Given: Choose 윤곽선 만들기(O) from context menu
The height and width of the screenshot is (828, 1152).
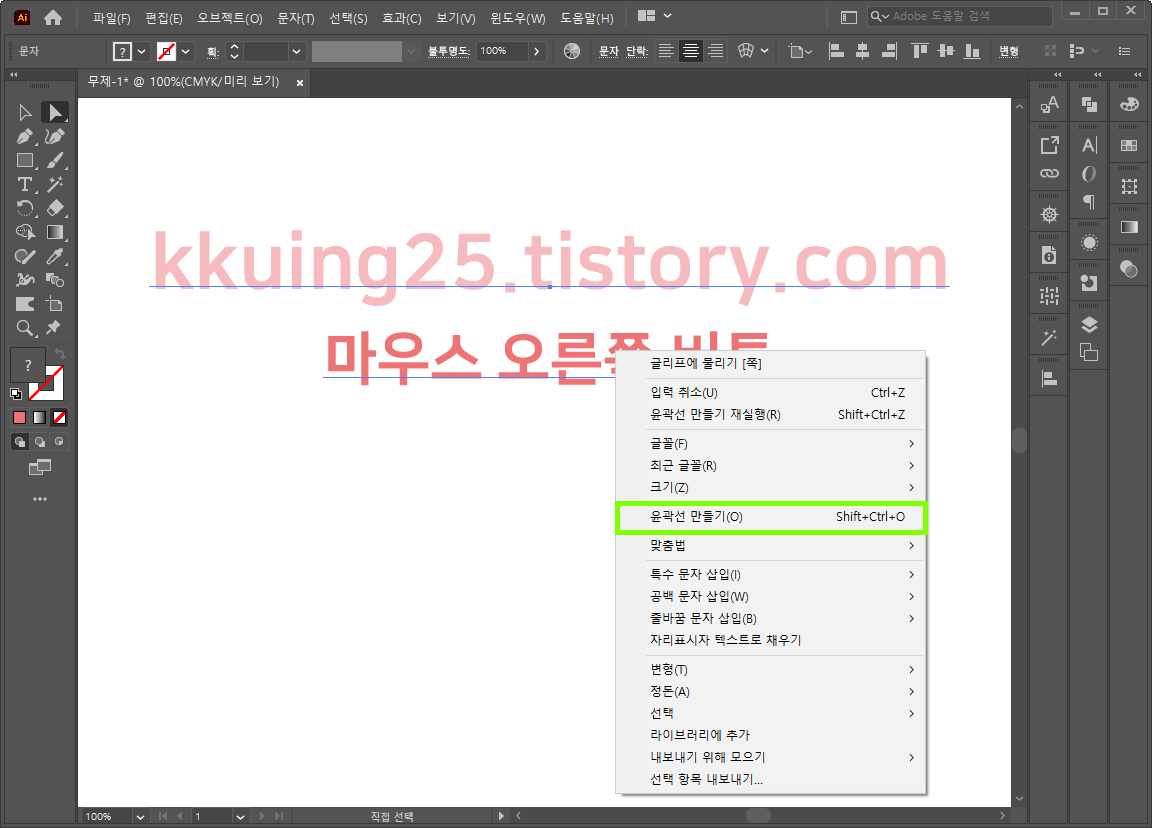Looking at the screenshot, I should (x=771, y=516).
